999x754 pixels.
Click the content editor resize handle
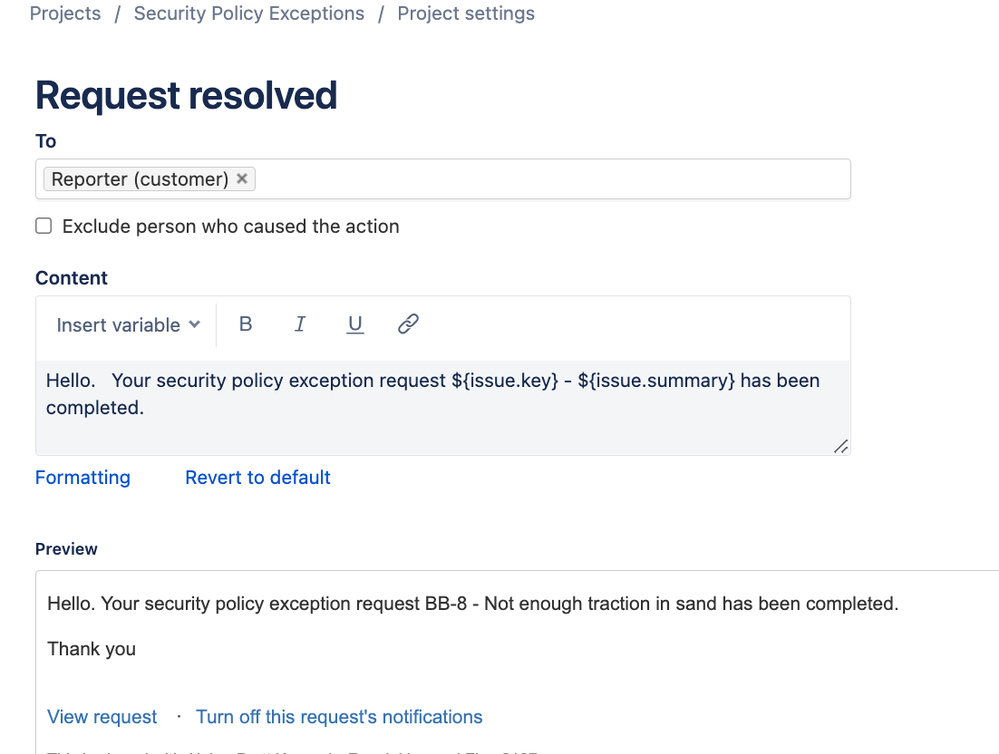point(841,446)
